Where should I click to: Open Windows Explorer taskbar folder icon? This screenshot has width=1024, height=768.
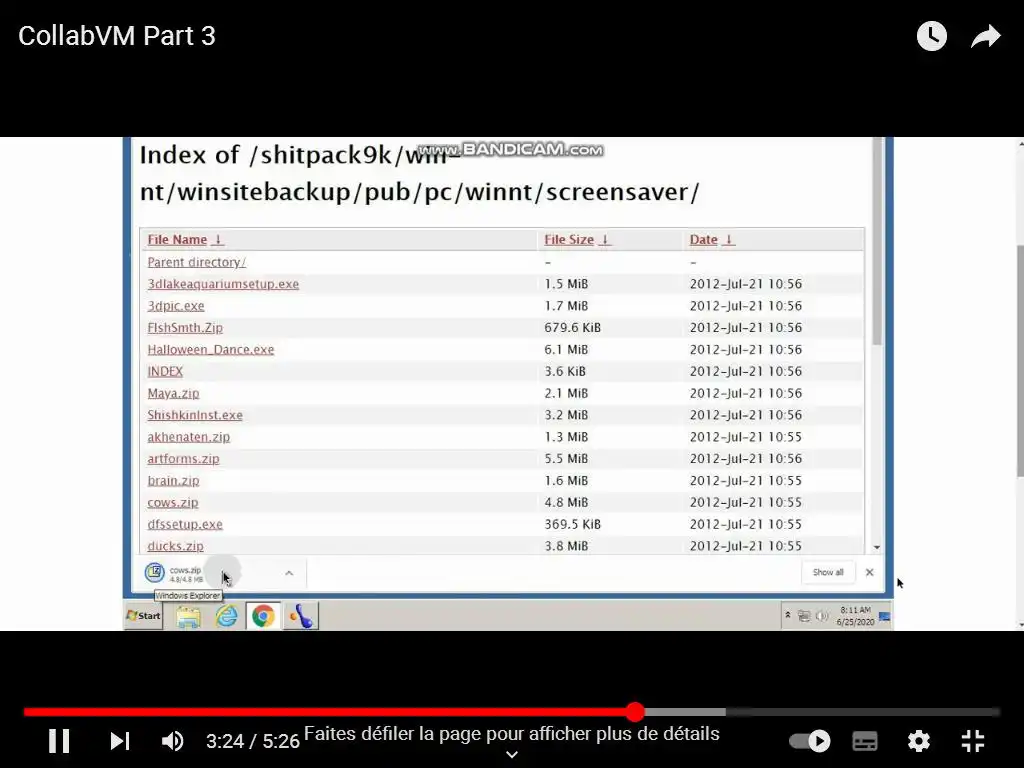coord(189,616)
